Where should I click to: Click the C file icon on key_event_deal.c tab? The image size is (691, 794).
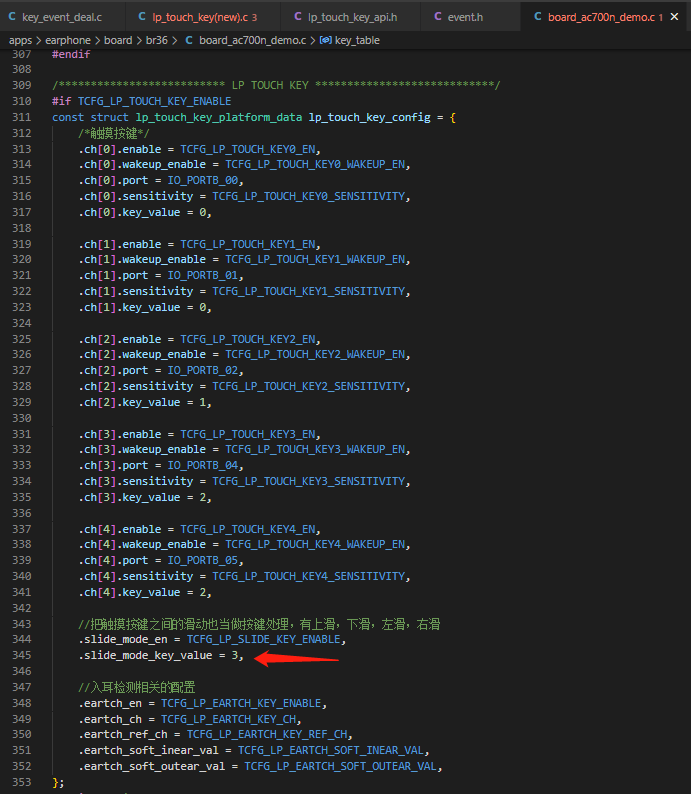tap(12, 17)
